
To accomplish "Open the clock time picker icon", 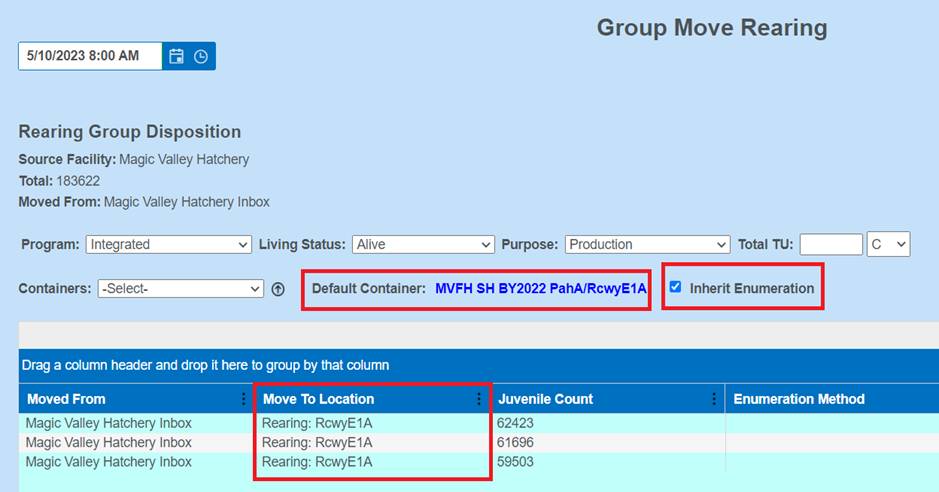I will point(201,56).
